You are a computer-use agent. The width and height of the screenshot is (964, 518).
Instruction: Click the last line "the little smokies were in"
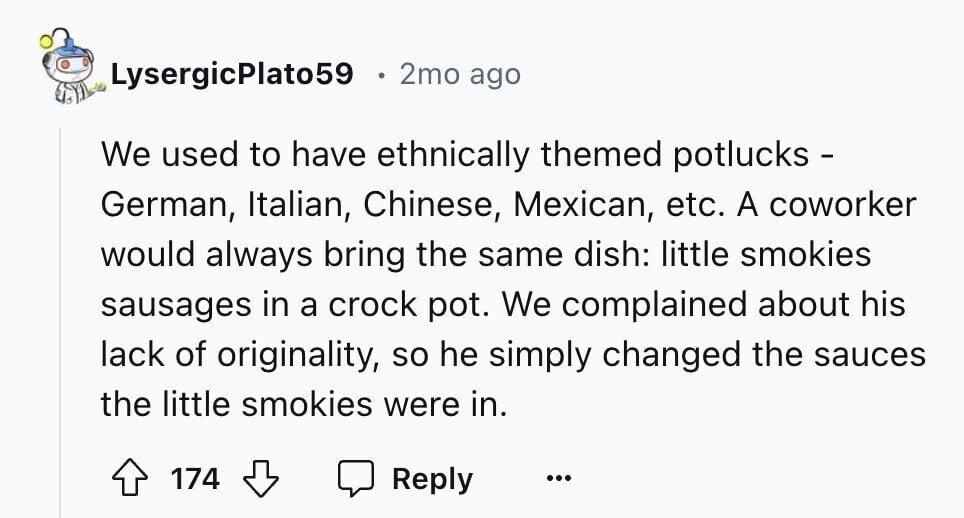pos(304,404)
